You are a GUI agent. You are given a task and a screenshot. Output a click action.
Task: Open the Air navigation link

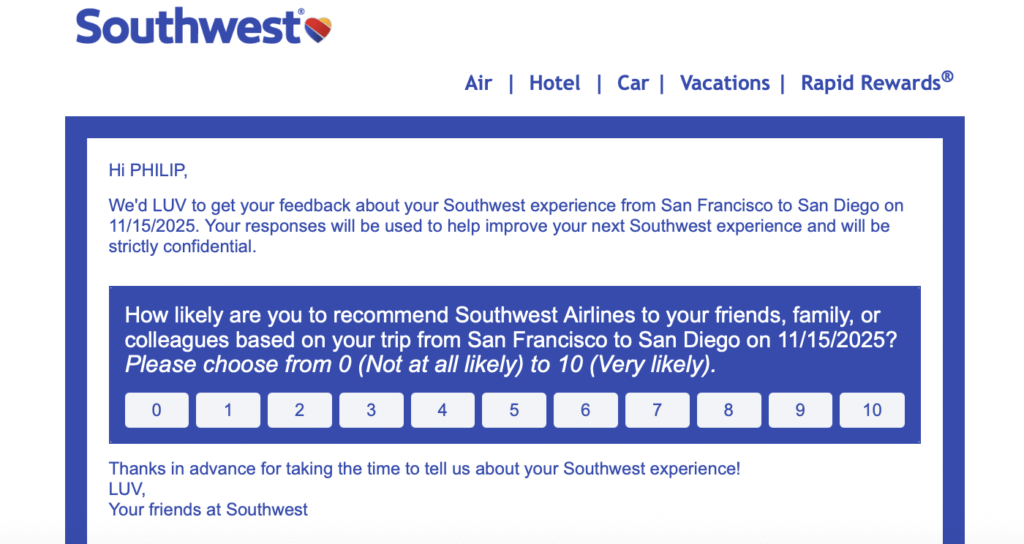[x=478, y=83]
